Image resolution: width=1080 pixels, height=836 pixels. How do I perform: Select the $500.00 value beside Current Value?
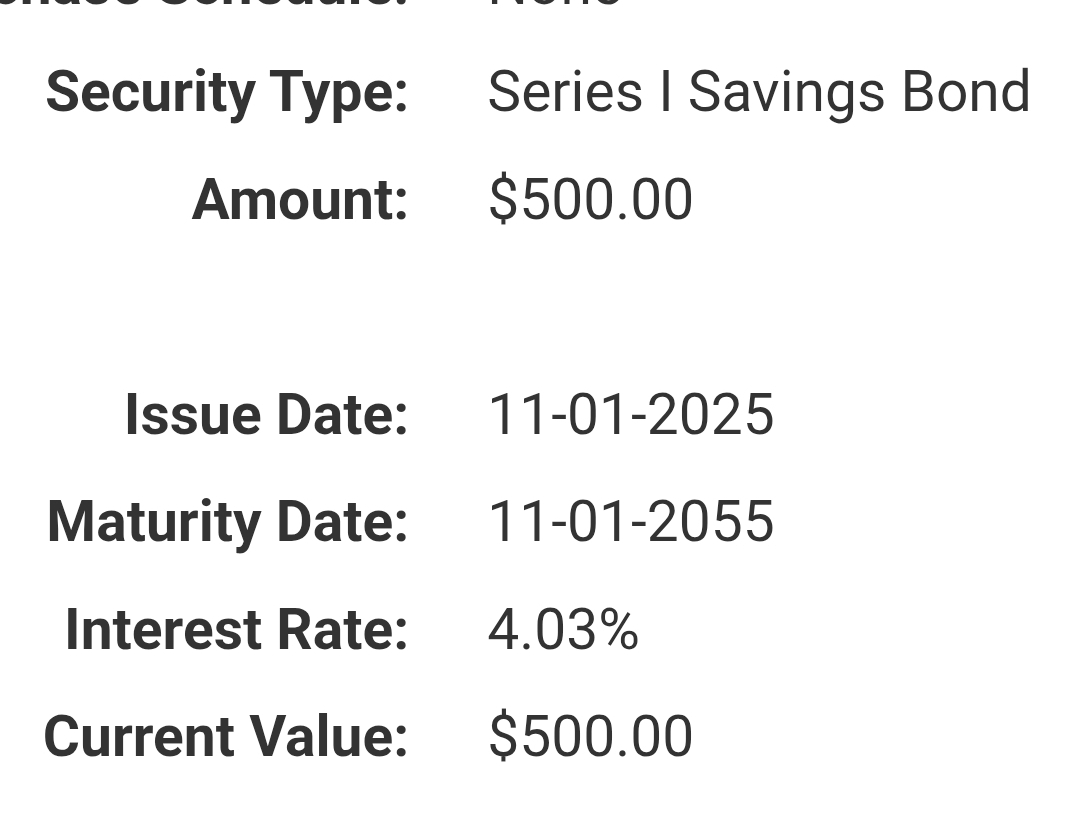click(590, 737)
